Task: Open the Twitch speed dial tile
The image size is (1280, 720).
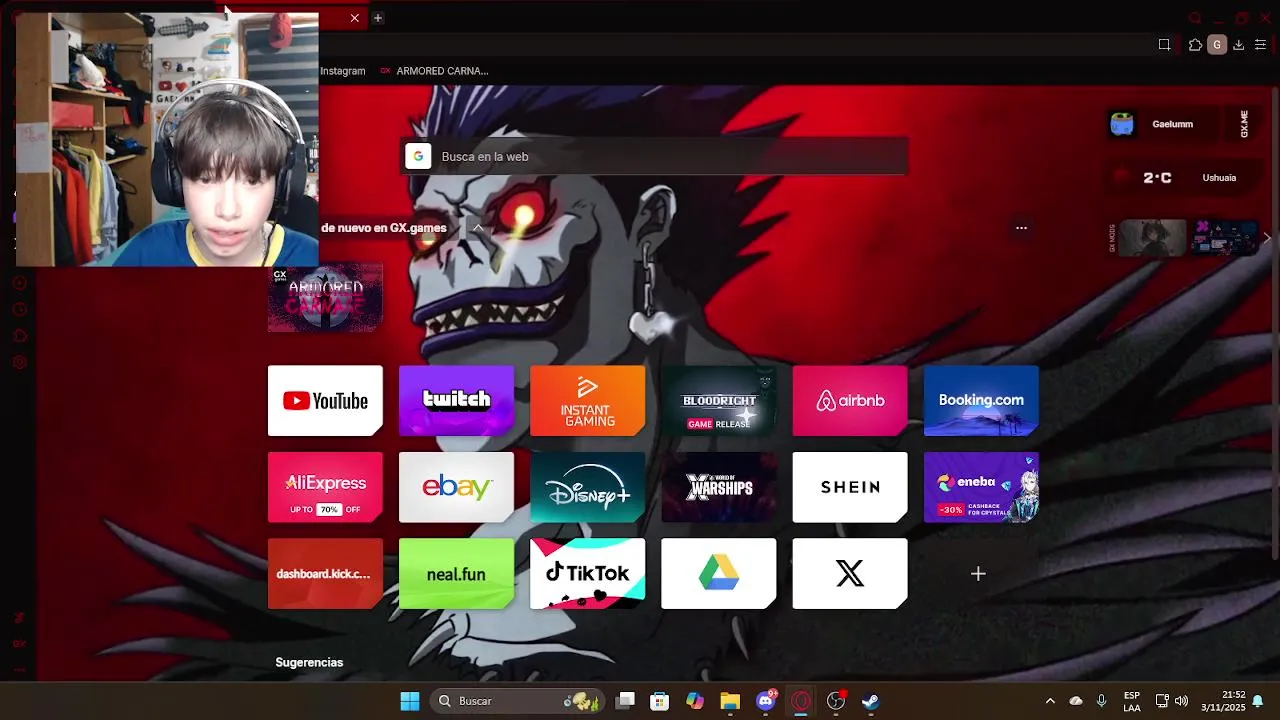Action: (x=456, y=401)
